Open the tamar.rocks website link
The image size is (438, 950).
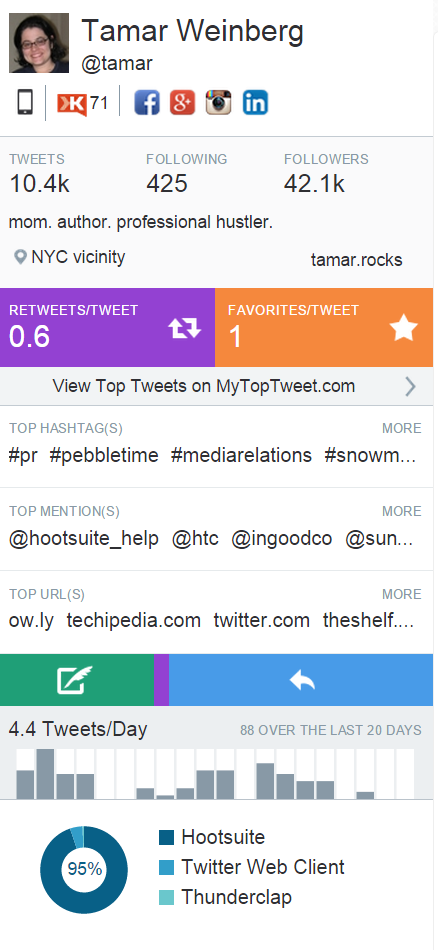tap(356, 260)
